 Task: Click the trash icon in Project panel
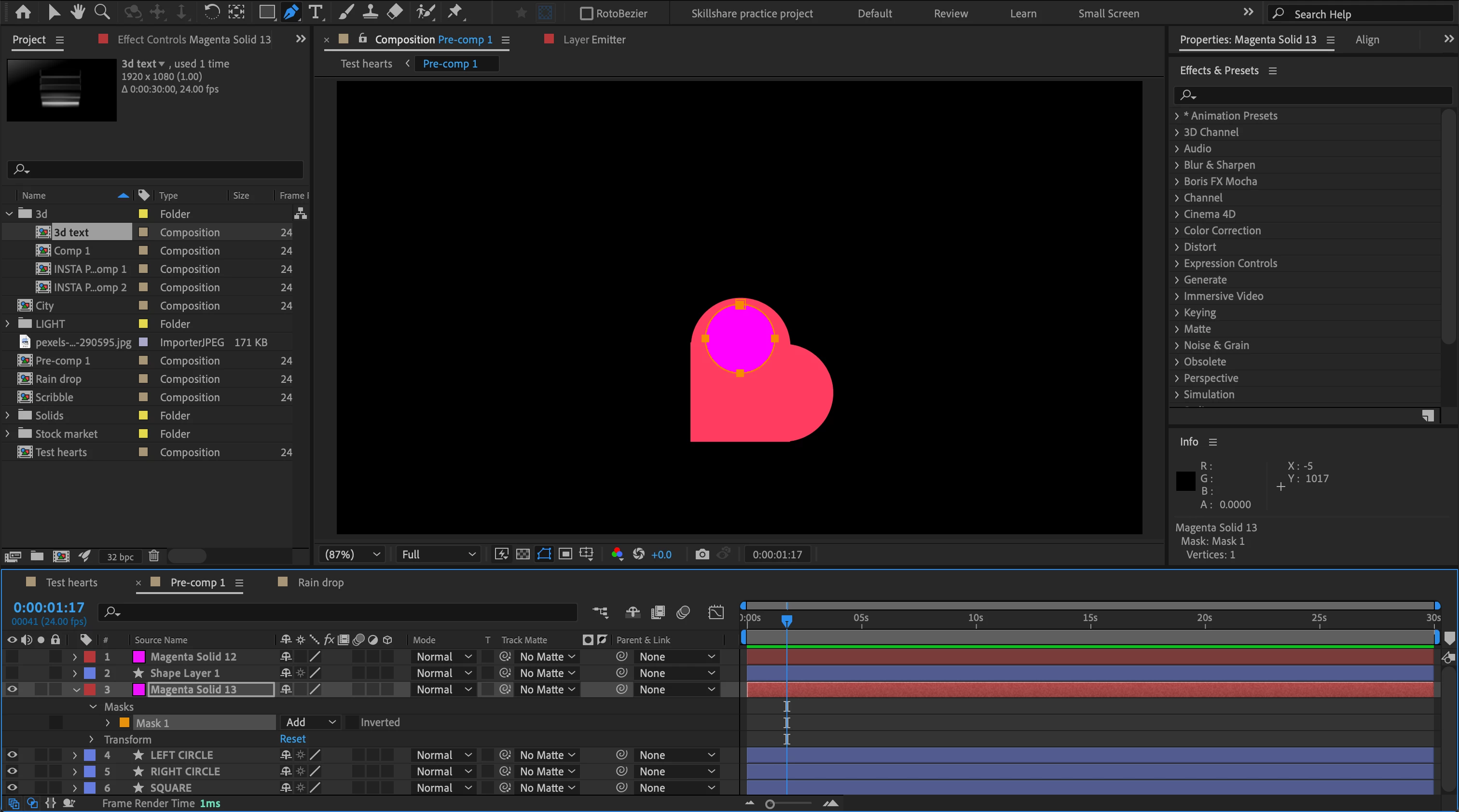point(153,555)
